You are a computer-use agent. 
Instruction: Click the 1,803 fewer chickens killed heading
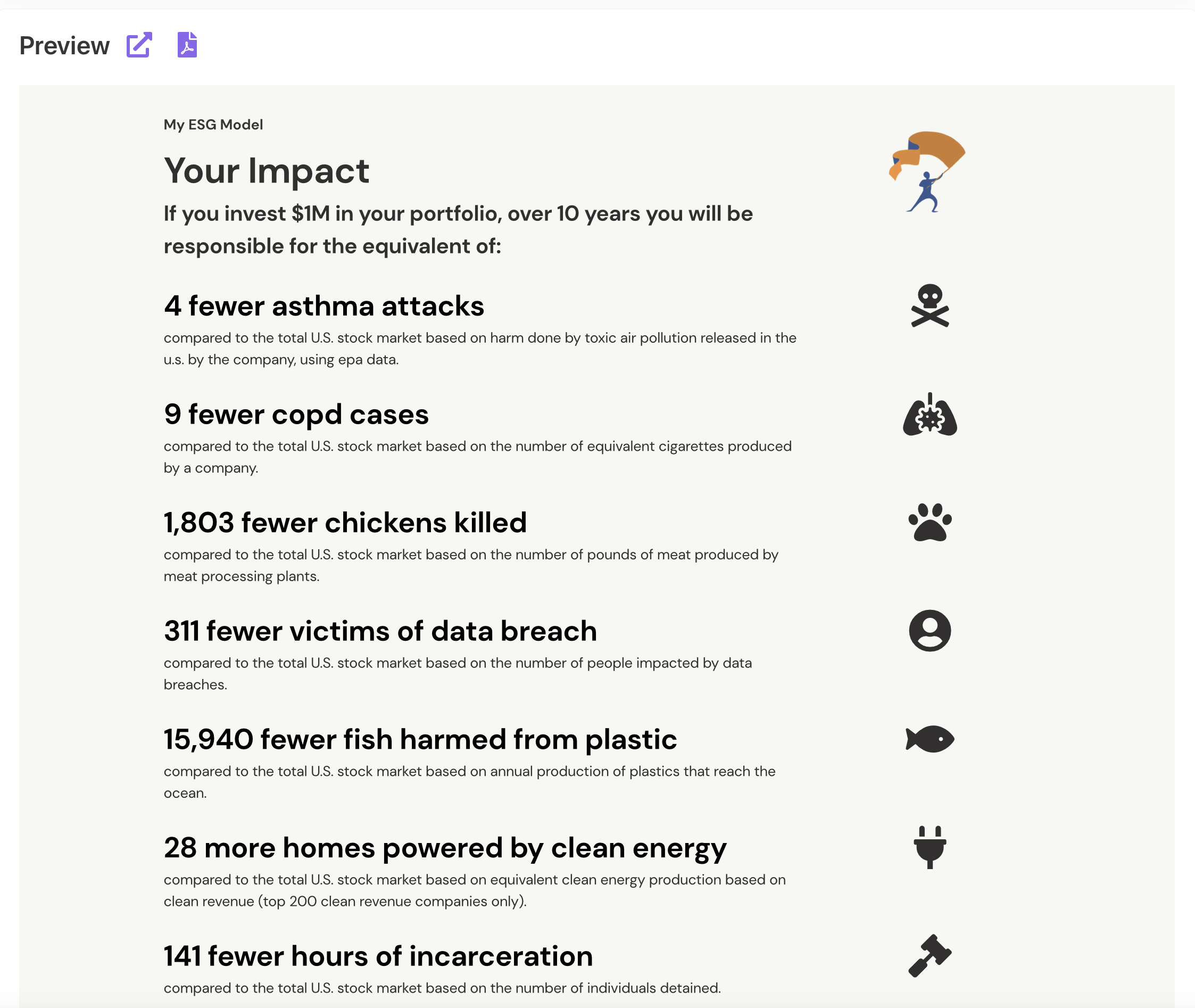[x=345, y=523]
